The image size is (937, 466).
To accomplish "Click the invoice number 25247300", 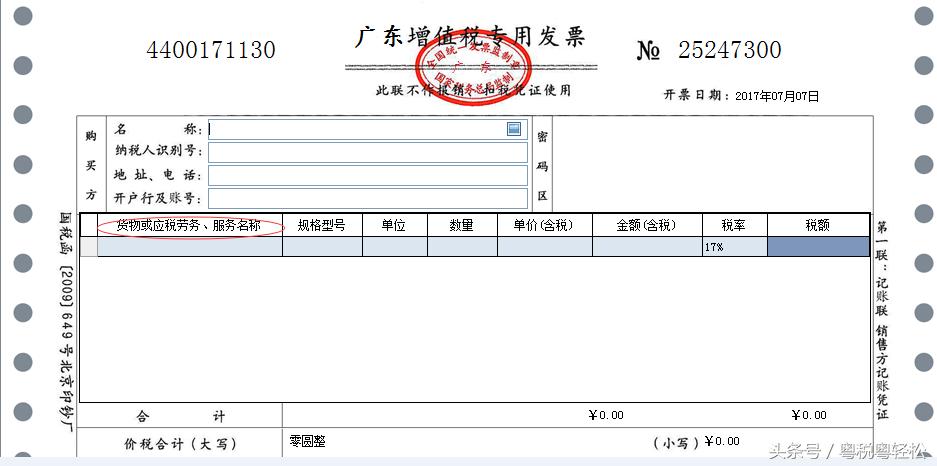I will point(730,50).
